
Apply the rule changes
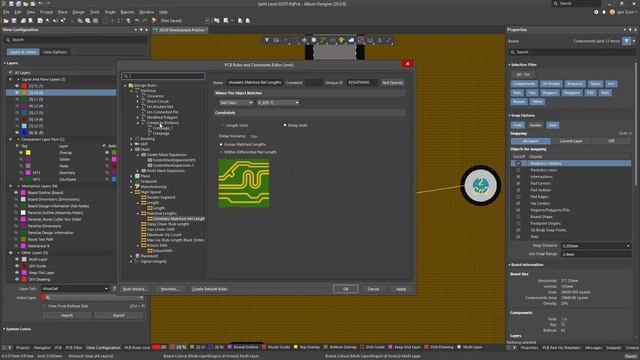point(401,289)
